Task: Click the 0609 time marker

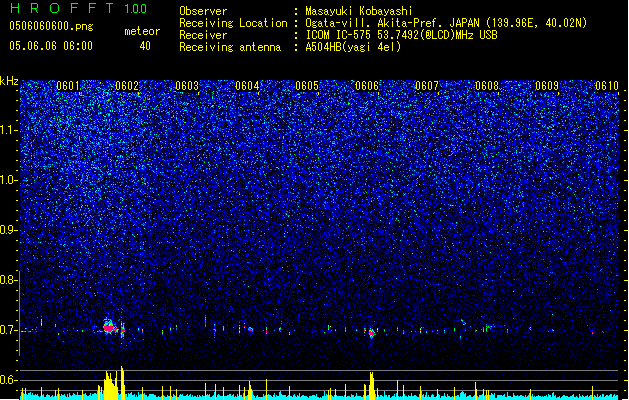Action: tap(547, 86)
